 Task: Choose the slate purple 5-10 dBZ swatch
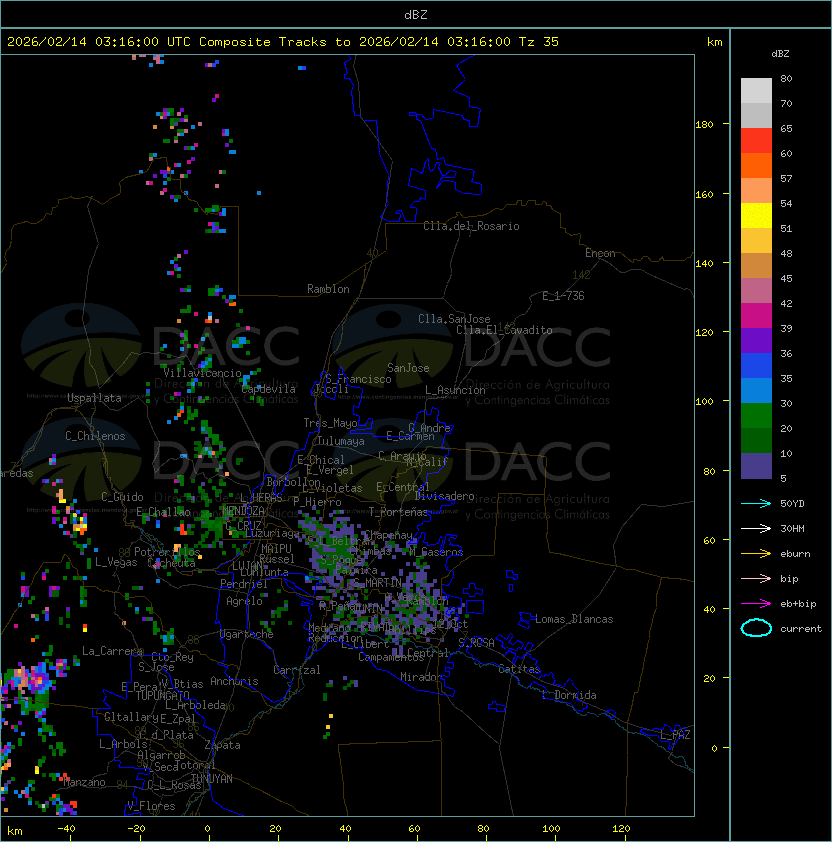(756, 466)
